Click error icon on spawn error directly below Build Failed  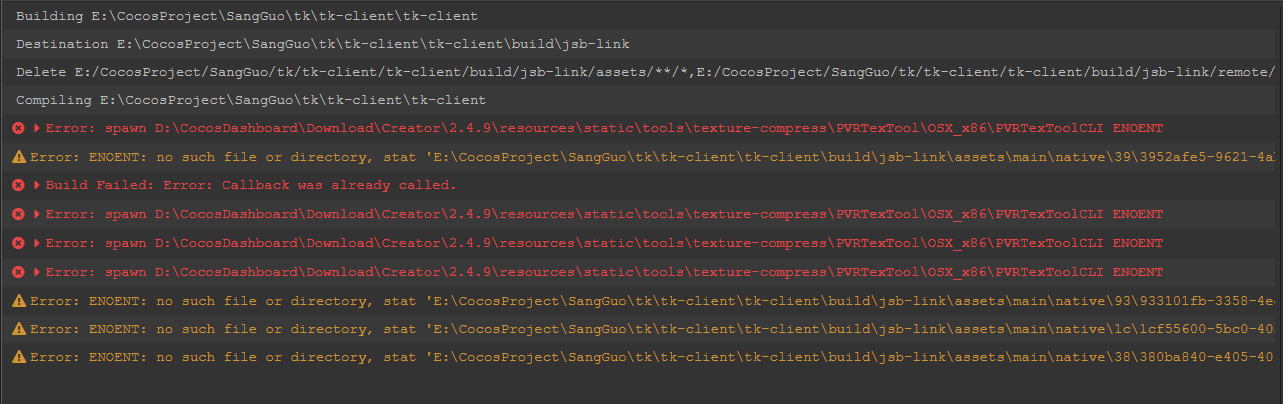coord(18,214)
